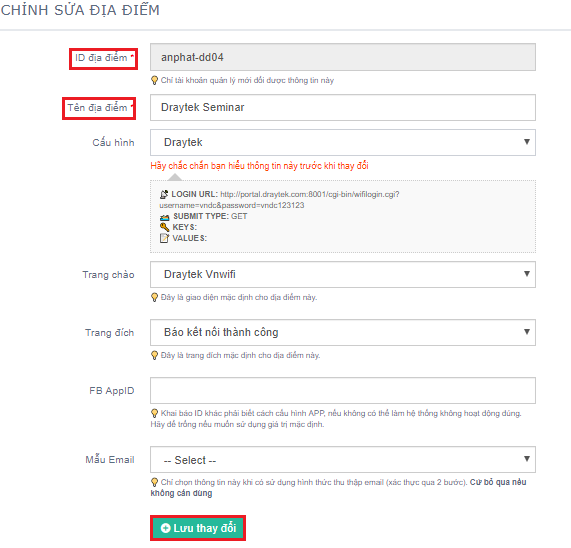The width and height of the screenshot is (571, 548).
Task: Click lightbulb icon below FB AppID field
Action: [x=154, y=413]
